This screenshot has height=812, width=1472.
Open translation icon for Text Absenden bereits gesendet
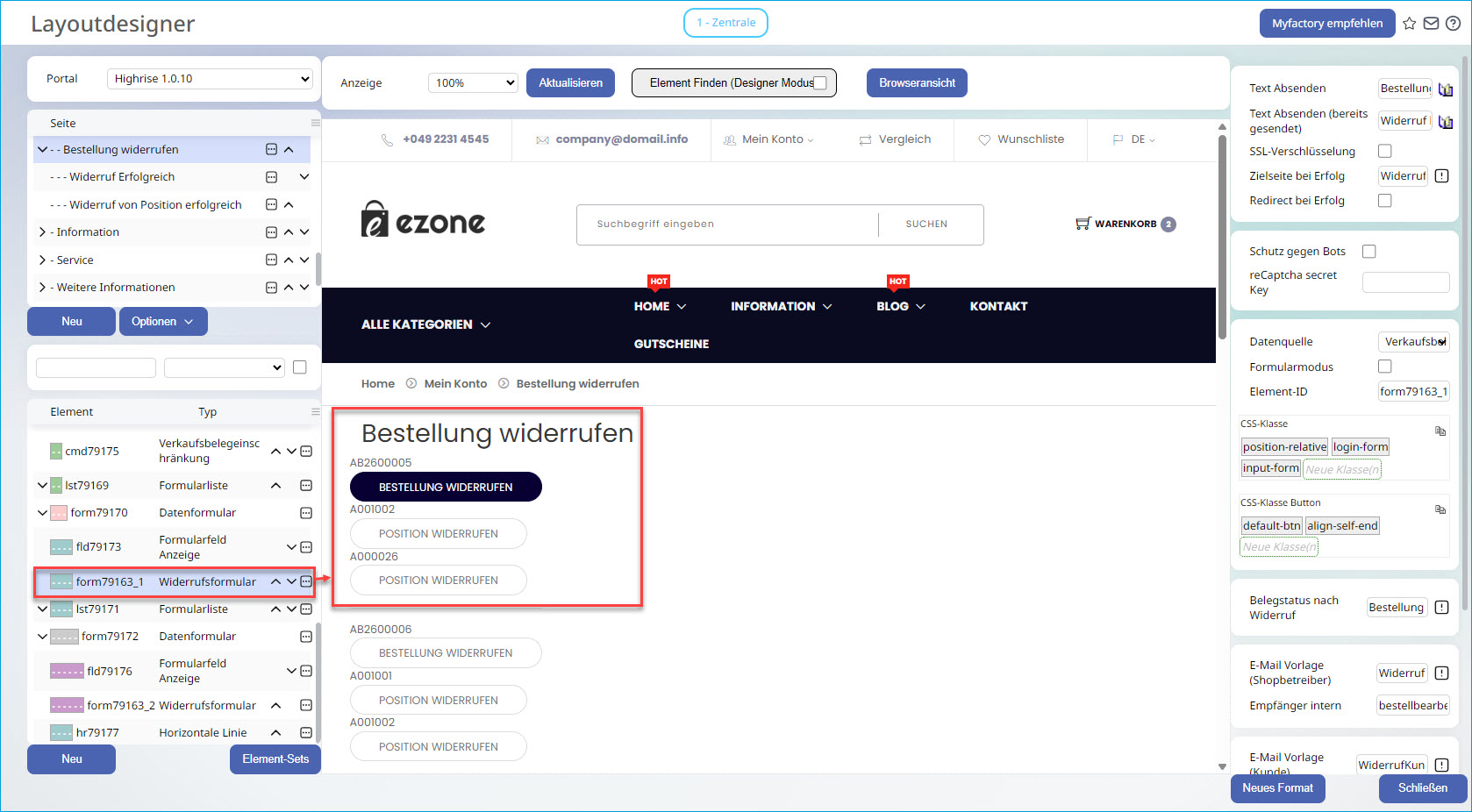pyautogui.click(x=1446, y=121)
